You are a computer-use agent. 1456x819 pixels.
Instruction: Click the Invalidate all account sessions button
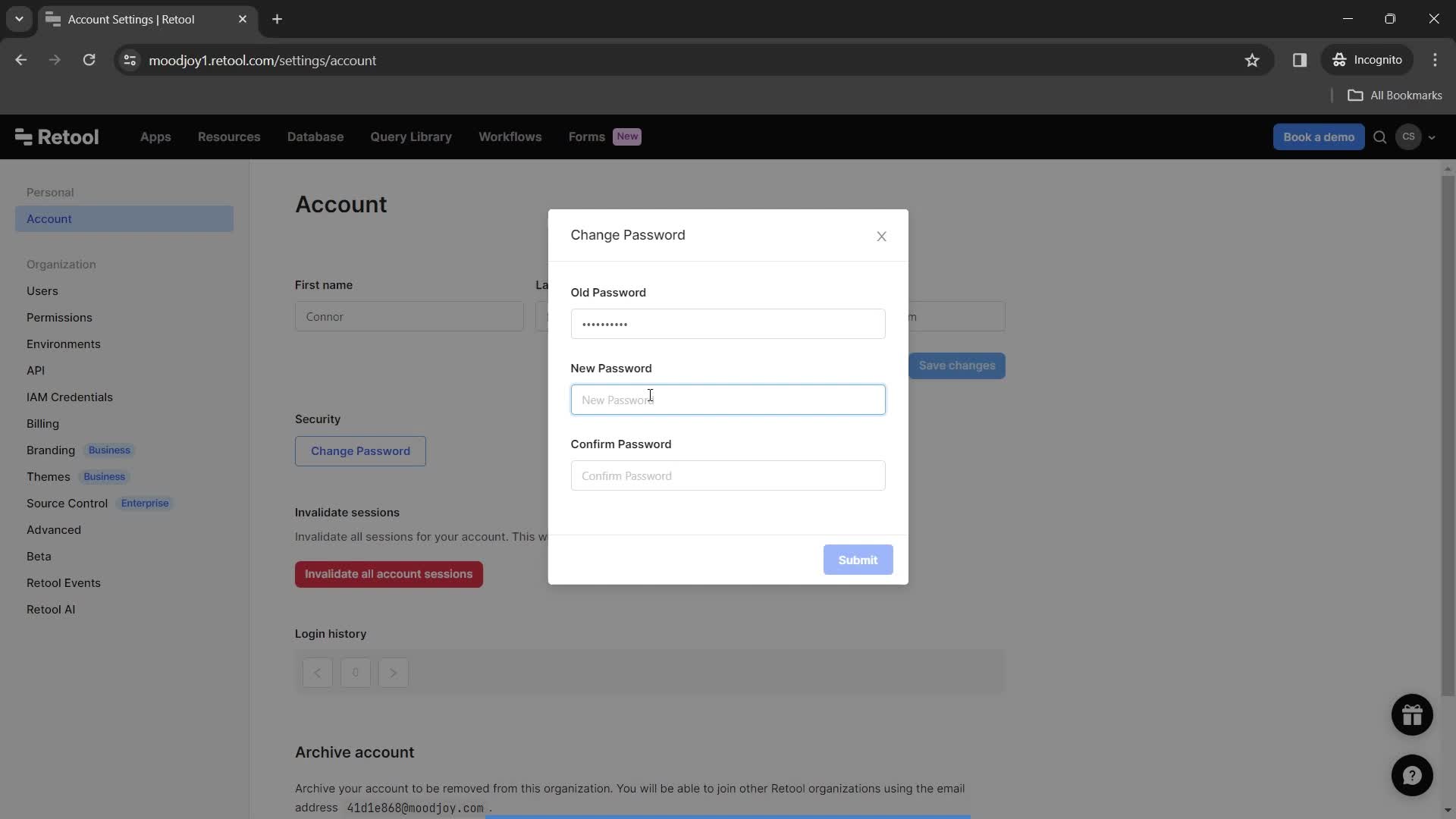(389, 574)
